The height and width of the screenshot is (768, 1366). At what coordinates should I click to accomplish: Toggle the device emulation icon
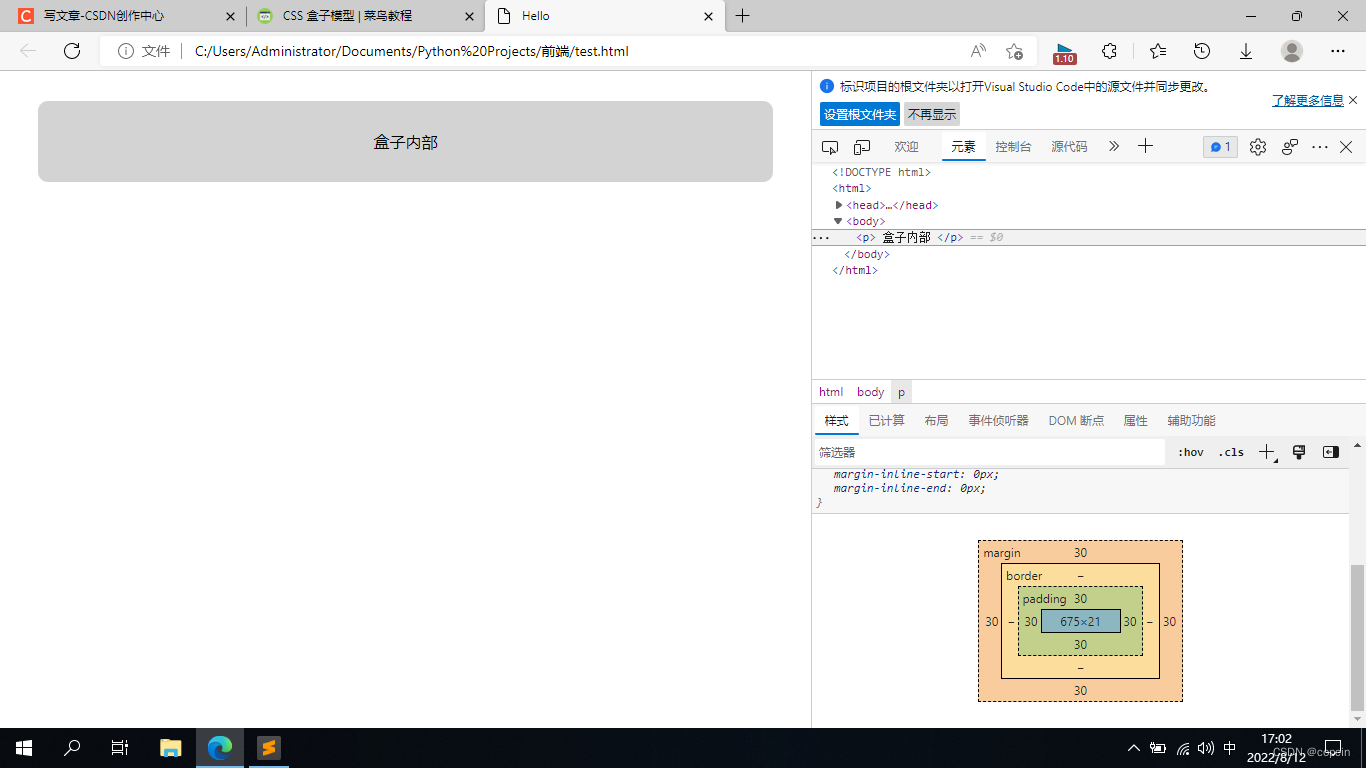(x=861, y=146)
